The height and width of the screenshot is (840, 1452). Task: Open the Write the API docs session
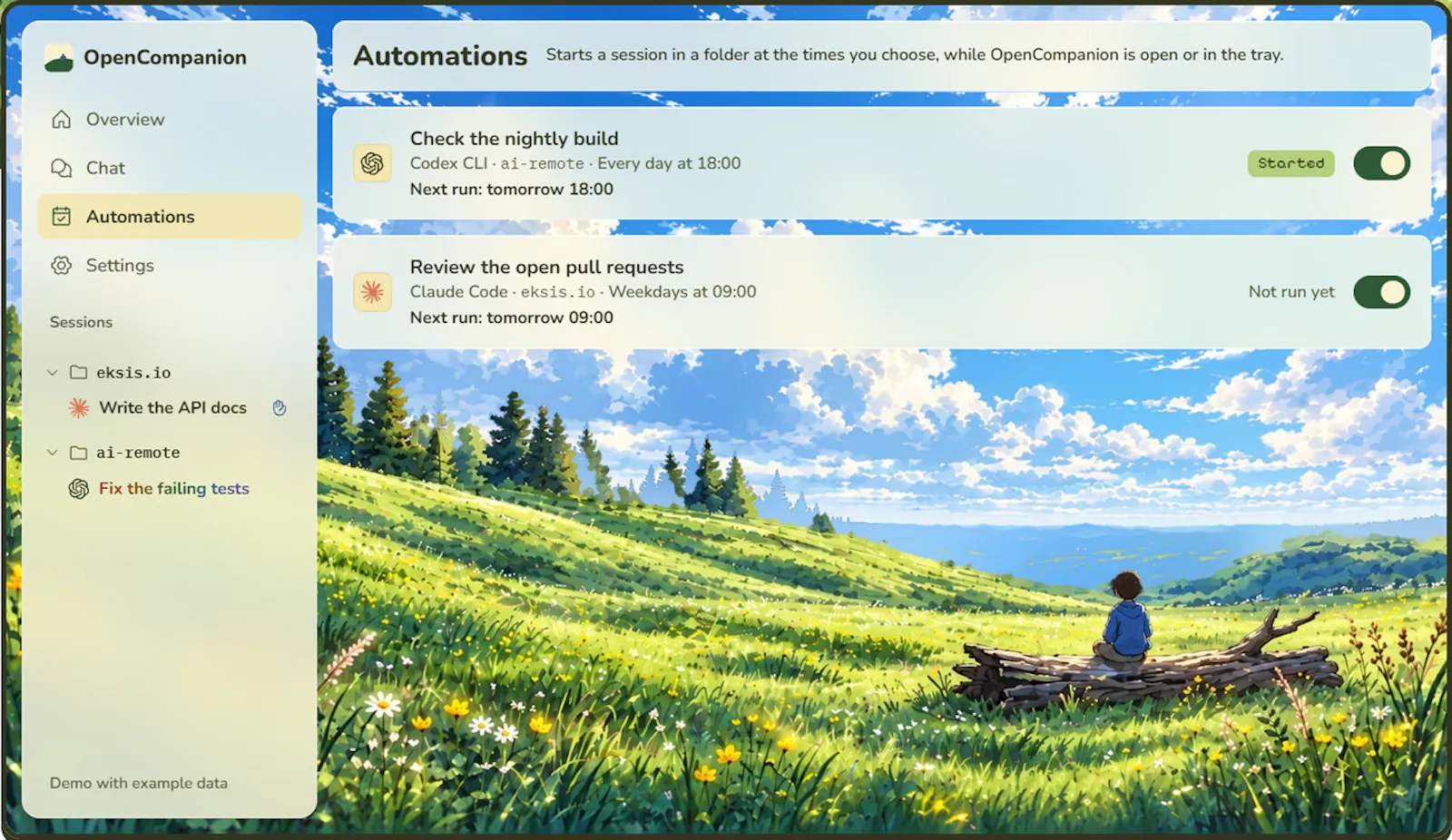click(172, 408)
